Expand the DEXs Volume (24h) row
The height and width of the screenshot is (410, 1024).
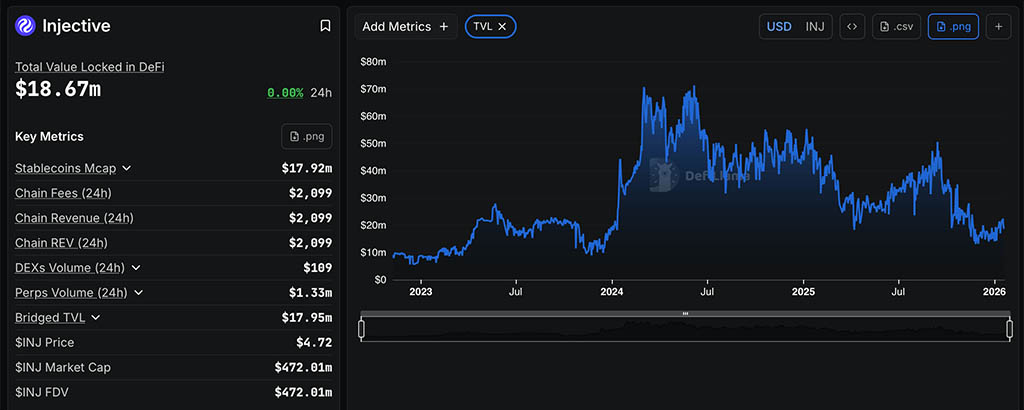136,268
